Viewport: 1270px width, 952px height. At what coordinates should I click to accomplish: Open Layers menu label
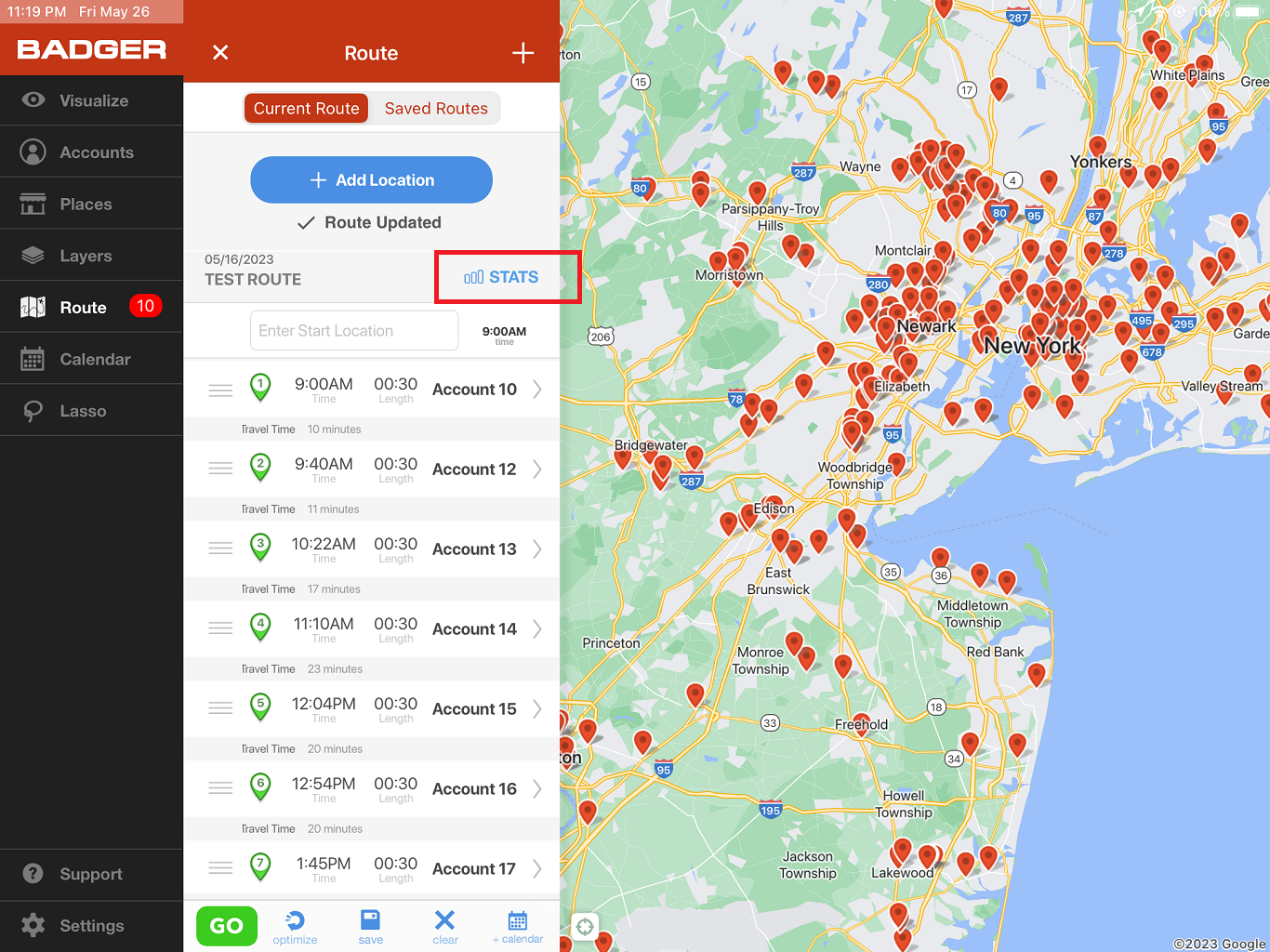(x=86, y=256)
